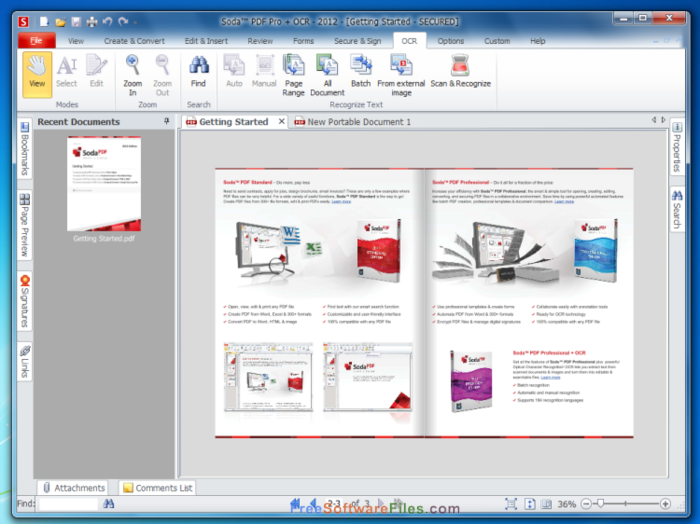Viewport: 700px width, 524px height.
Task: Recognize text for a Page Range
Action: point(294,75)
